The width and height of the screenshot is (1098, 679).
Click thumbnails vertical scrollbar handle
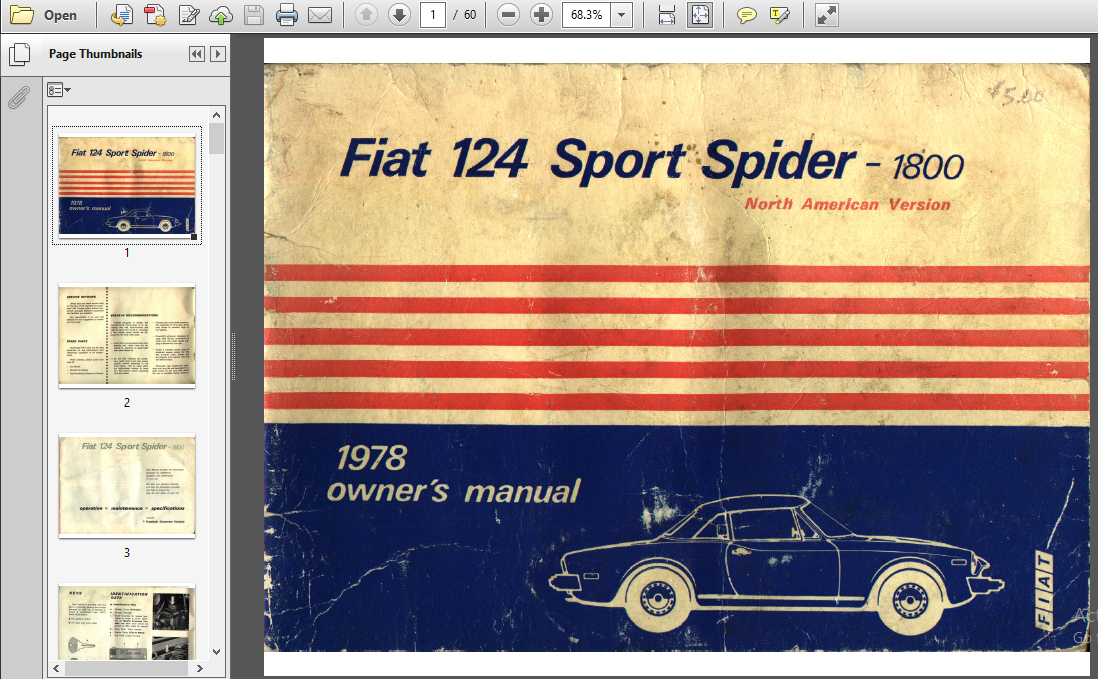[x=216, y=139]
